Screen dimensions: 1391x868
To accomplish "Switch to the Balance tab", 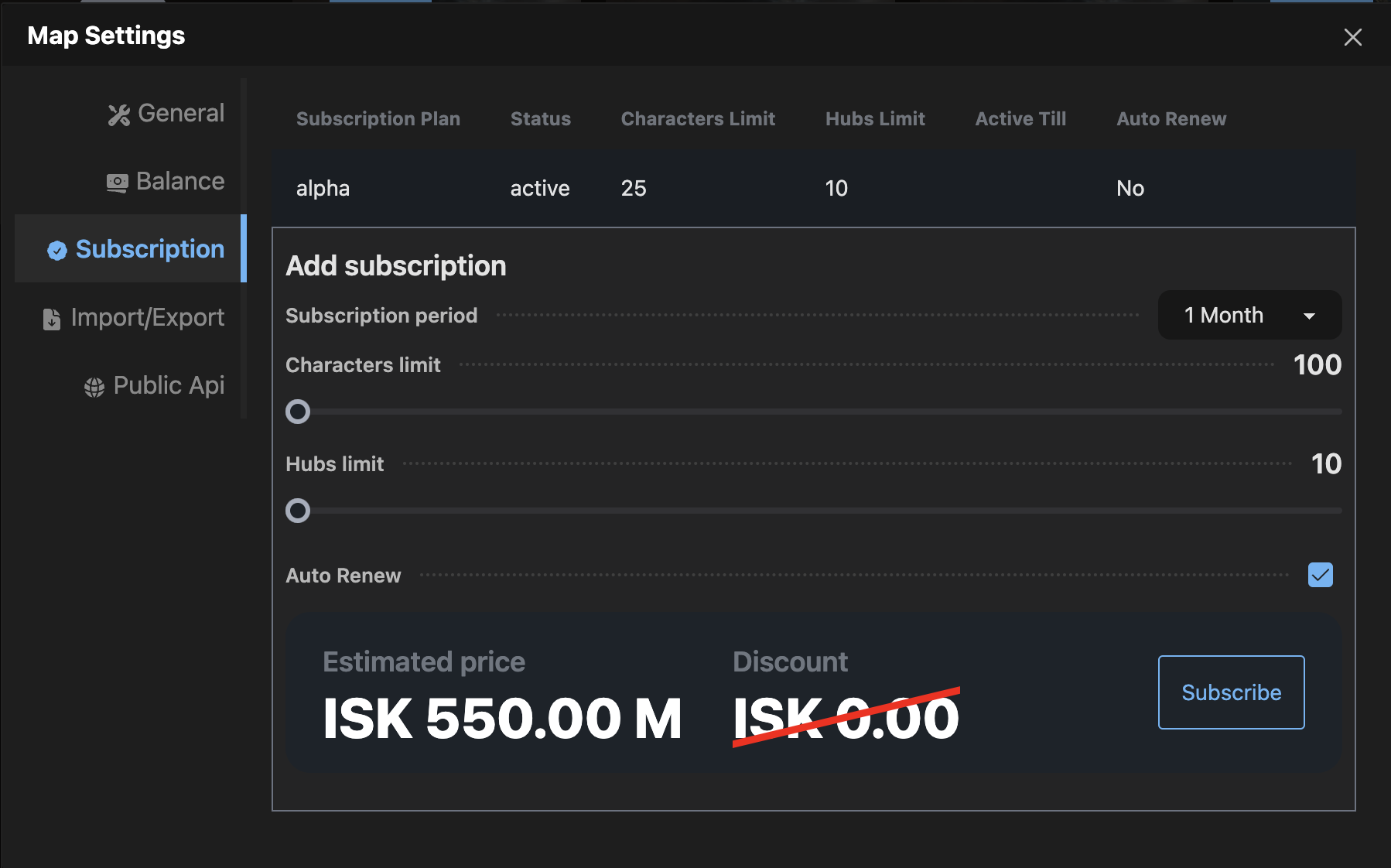I will coord(165,182).
